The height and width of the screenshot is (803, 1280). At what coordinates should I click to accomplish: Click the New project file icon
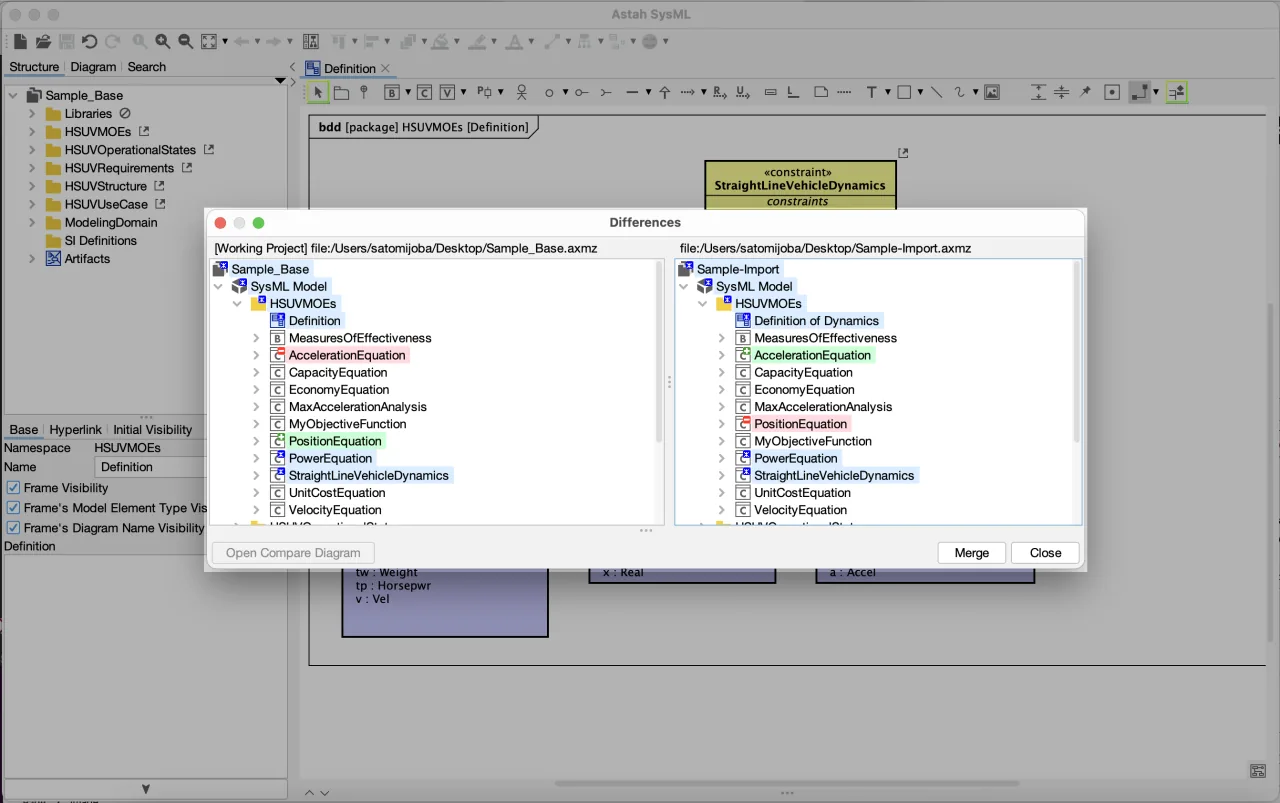click(20, 41)
